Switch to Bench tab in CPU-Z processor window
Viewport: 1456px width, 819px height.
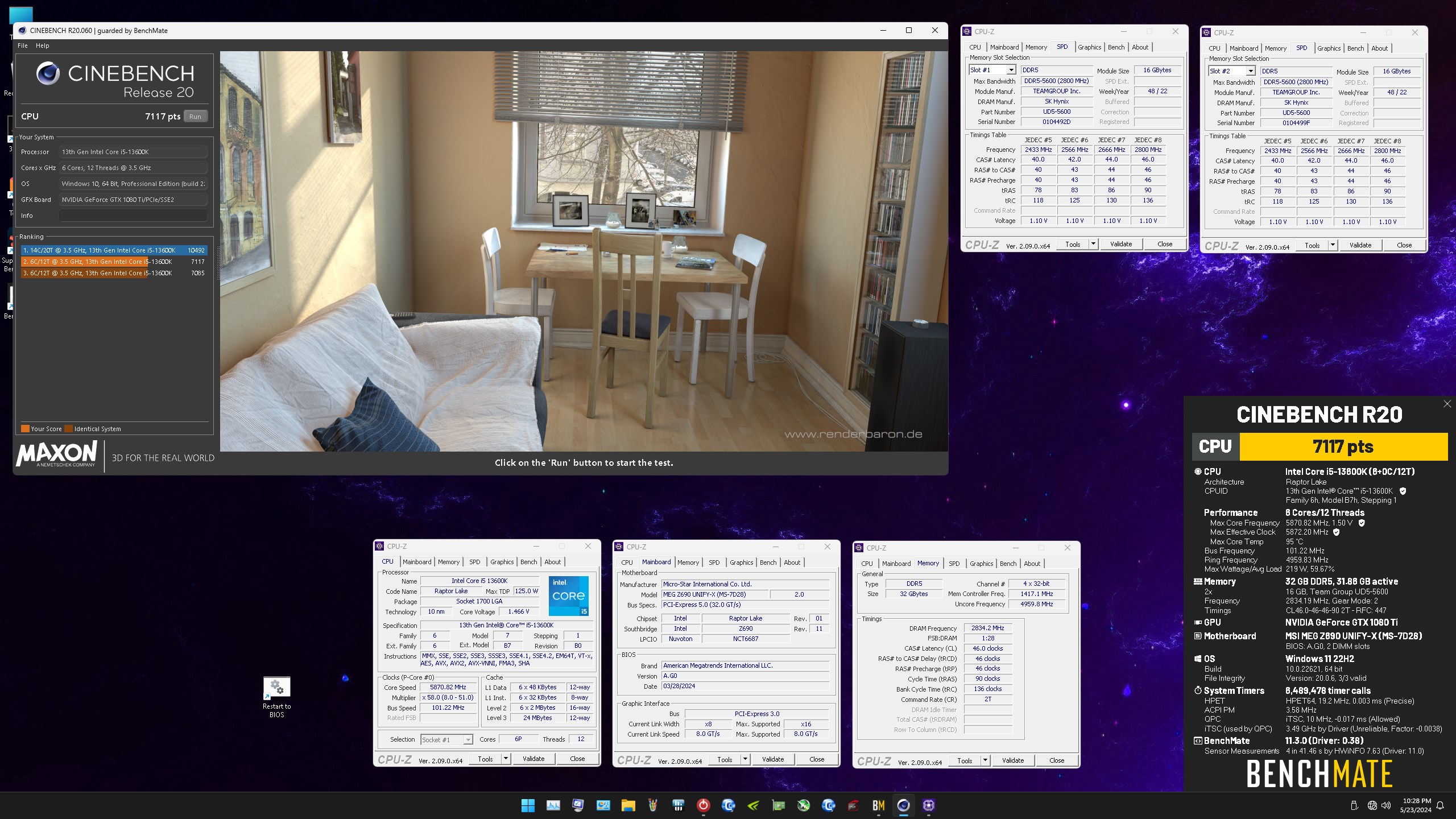[x=528, y=562]
